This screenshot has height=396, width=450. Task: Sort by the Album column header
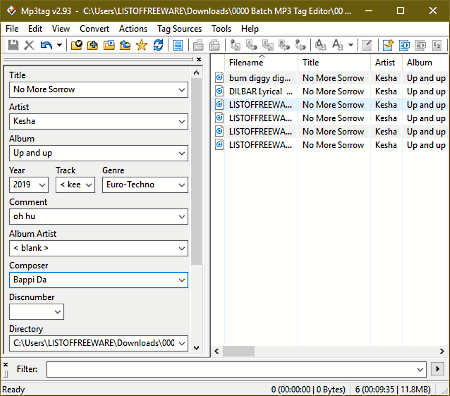(425, 63)
